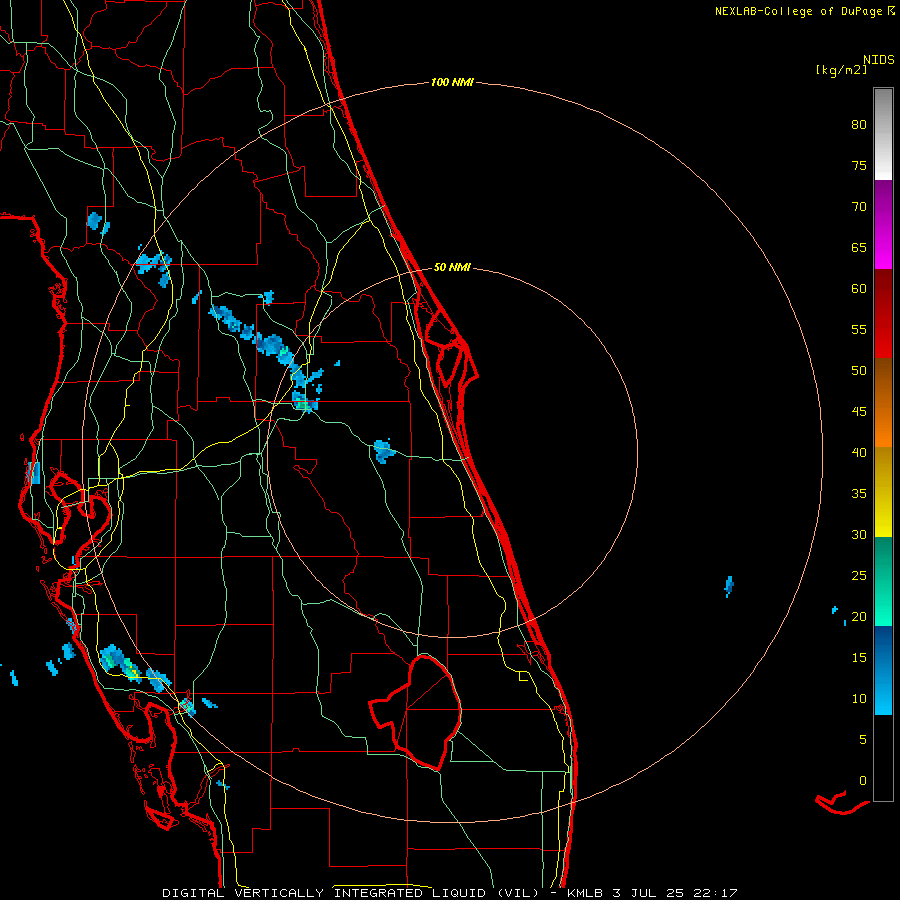
Task: Click the scale value 25
Action: click(x=859, y=576)
